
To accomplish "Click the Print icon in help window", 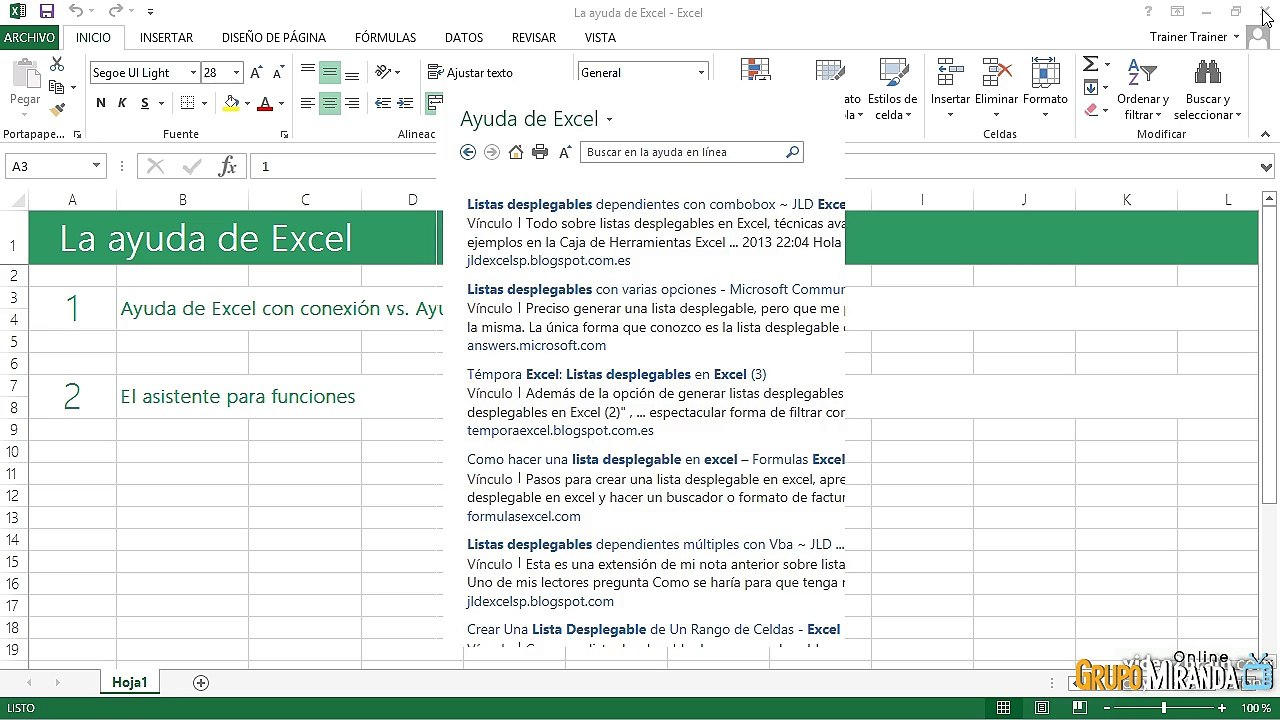I will tap(540, 152).
